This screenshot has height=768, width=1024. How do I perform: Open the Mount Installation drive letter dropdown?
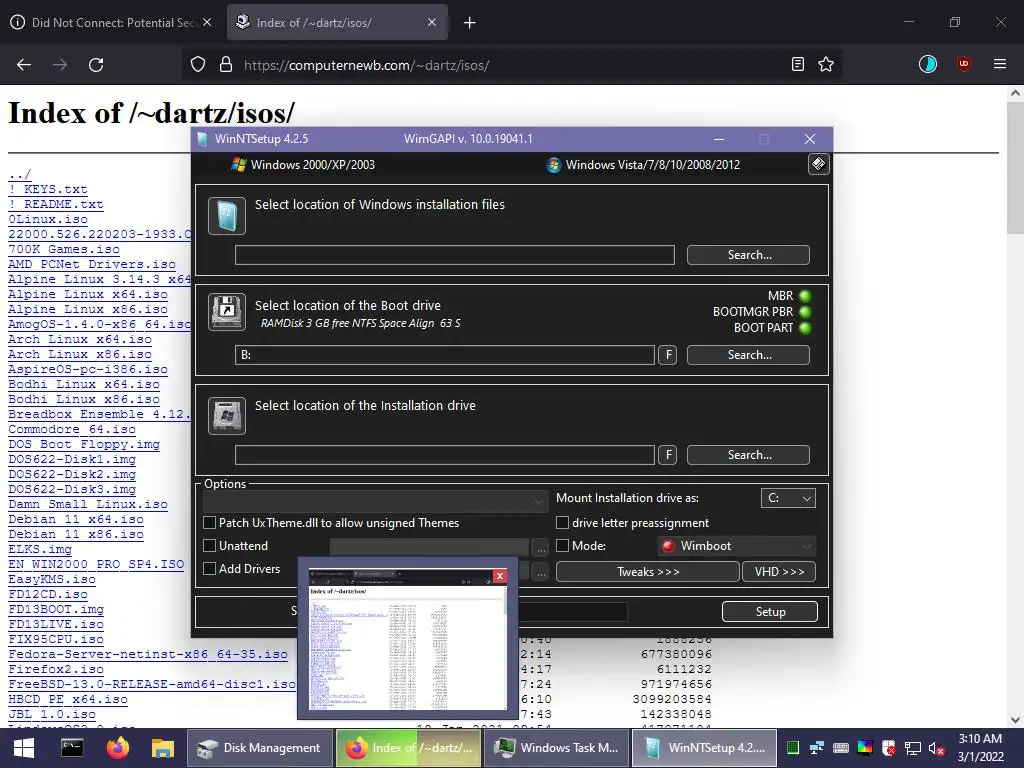[788, 498]
